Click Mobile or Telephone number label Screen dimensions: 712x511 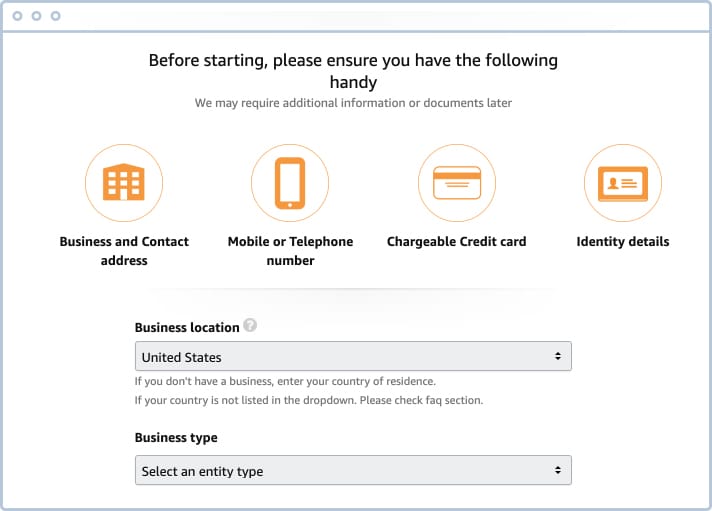[290, 251]
